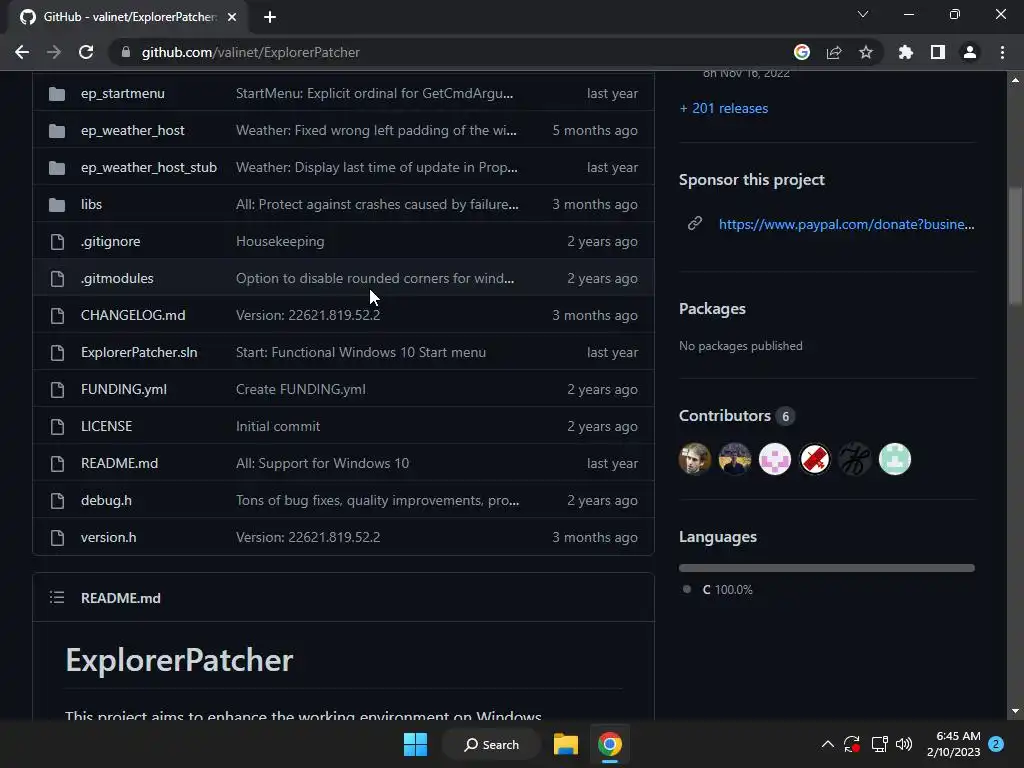The image size is (1024, 768).
Task: Go back using browser back arrow
Action: pyautogui.click(x=22, y=52)
